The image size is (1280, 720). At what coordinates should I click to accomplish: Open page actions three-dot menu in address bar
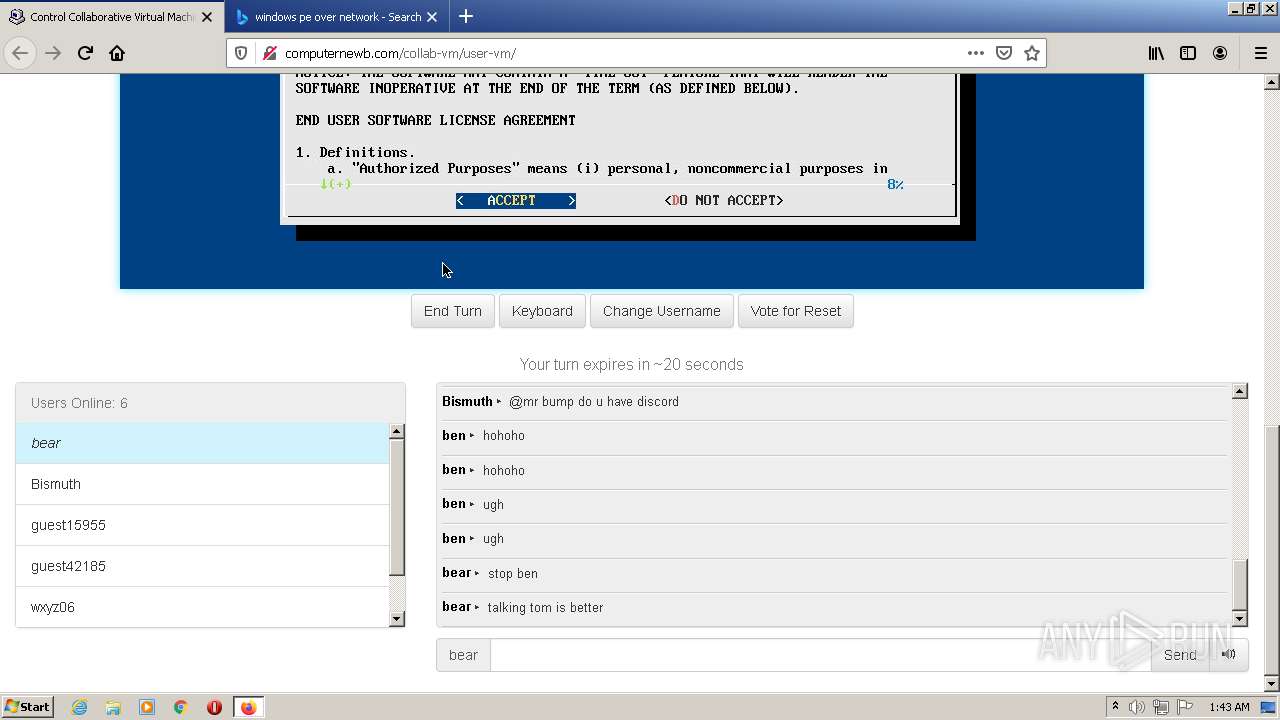click(x=975, y=53)
